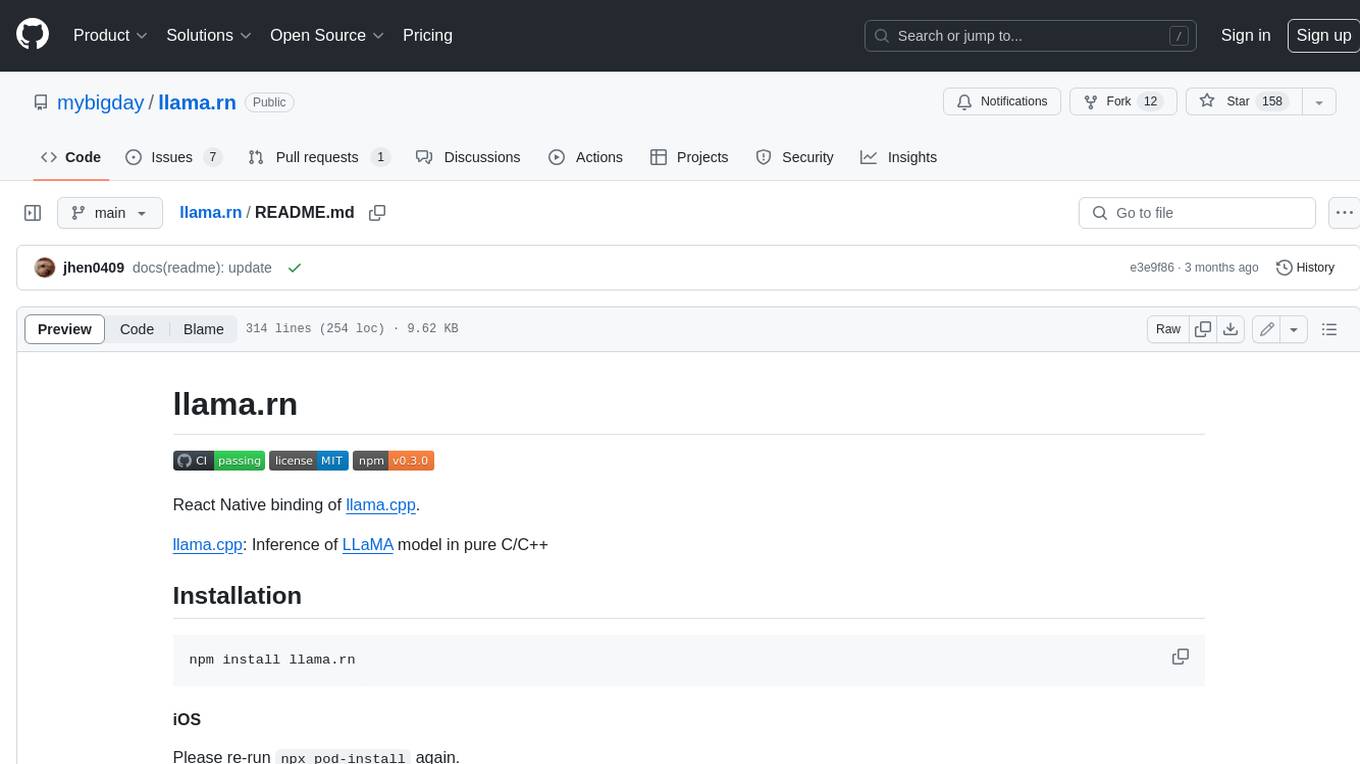This screenshot has height=764, width=1360.
Task: Click the Star count 158
Action: (1272, 102)
